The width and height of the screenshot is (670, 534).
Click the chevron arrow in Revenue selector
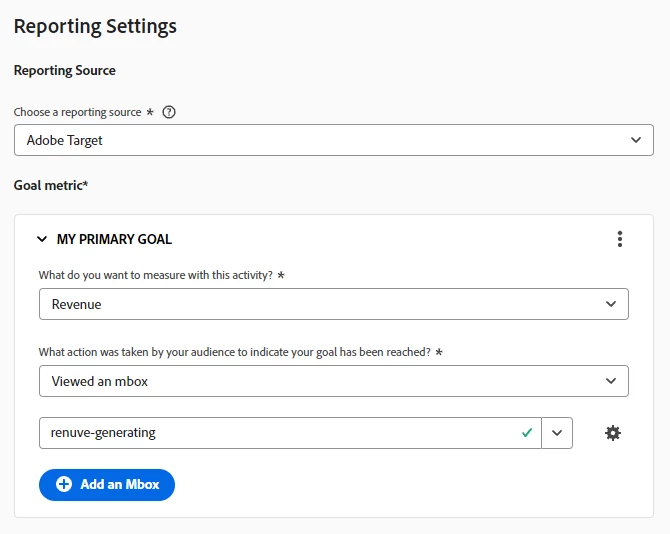611,304
